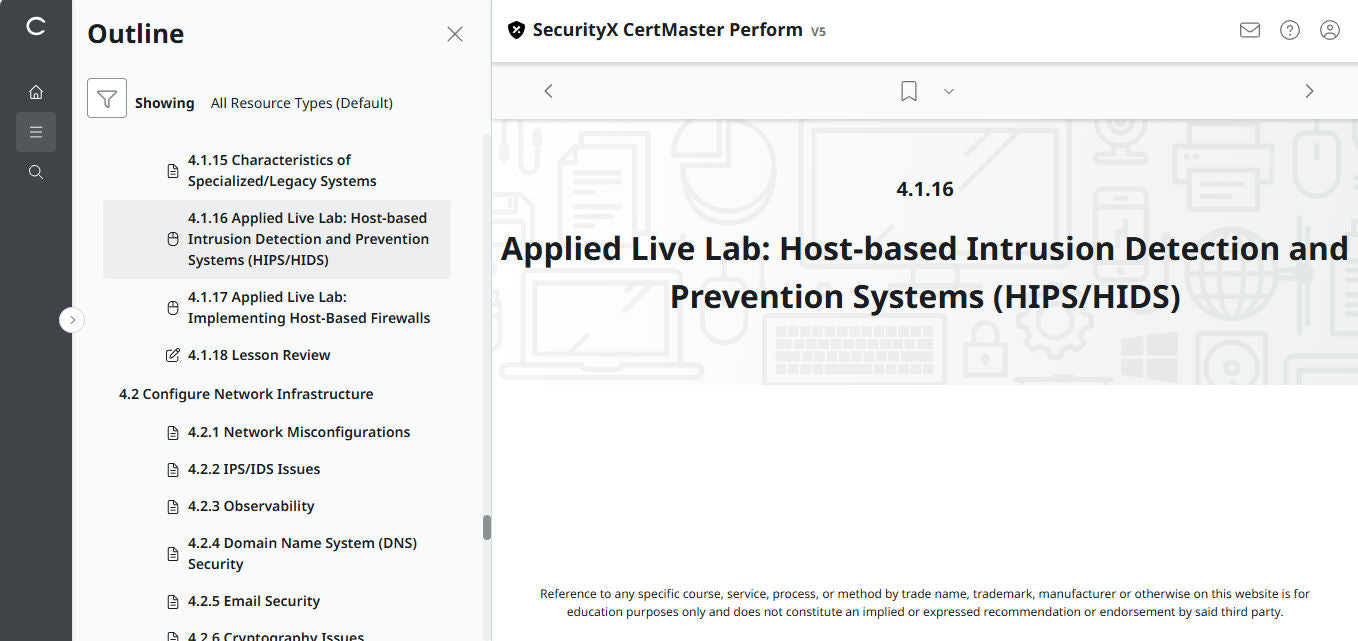Go to the next page
1358x641 pixels.
pos(1309,90)
